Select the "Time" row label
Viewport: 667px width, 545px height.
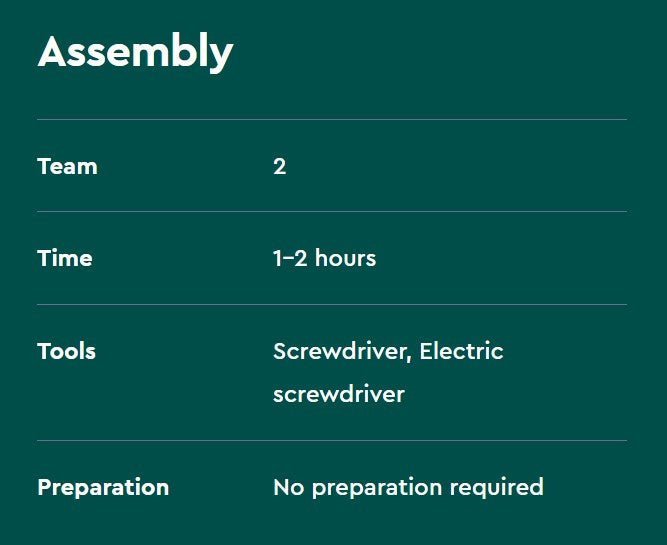(x=65, y=258)
